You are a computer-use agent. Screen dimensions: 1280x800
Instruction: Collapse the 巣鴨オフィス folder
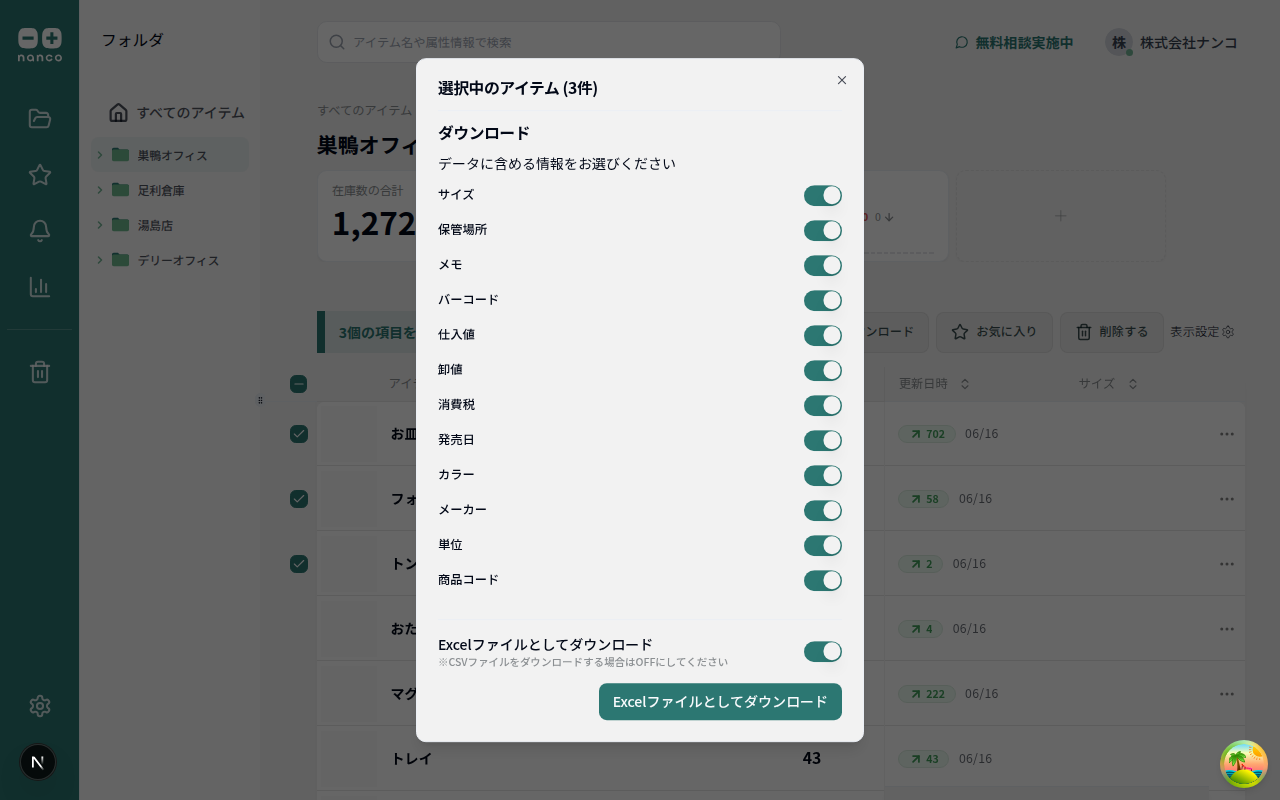[98, 155]
